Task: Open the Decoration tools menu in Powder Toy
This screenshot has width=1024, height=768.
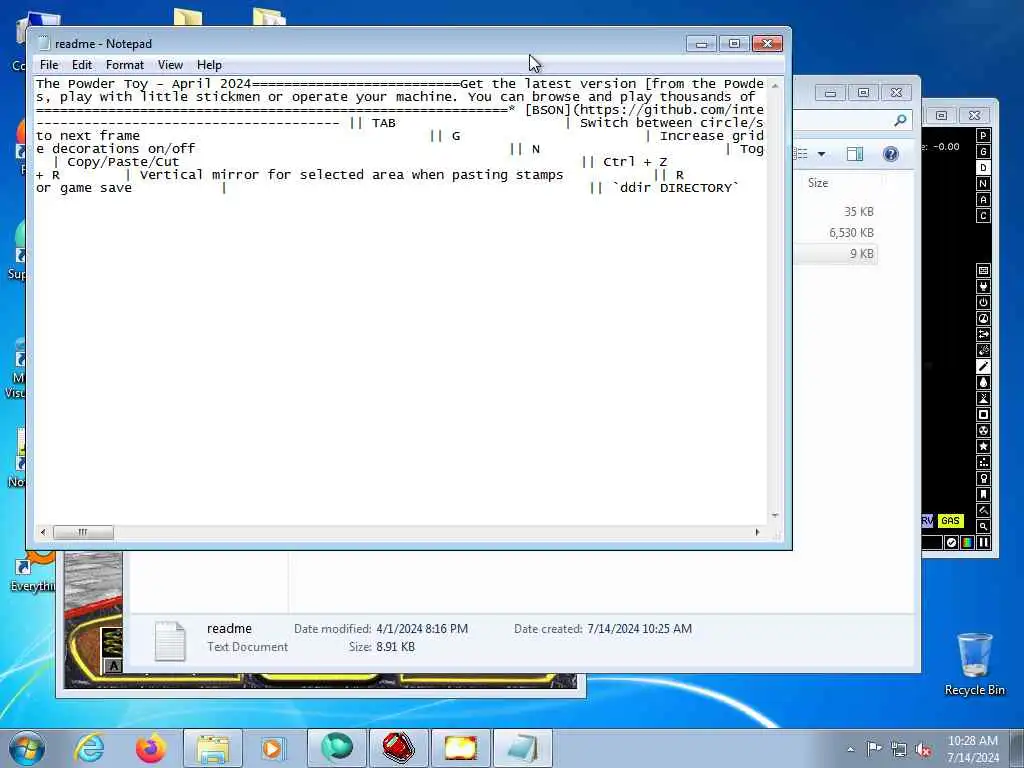Action: tap(983, 511)
